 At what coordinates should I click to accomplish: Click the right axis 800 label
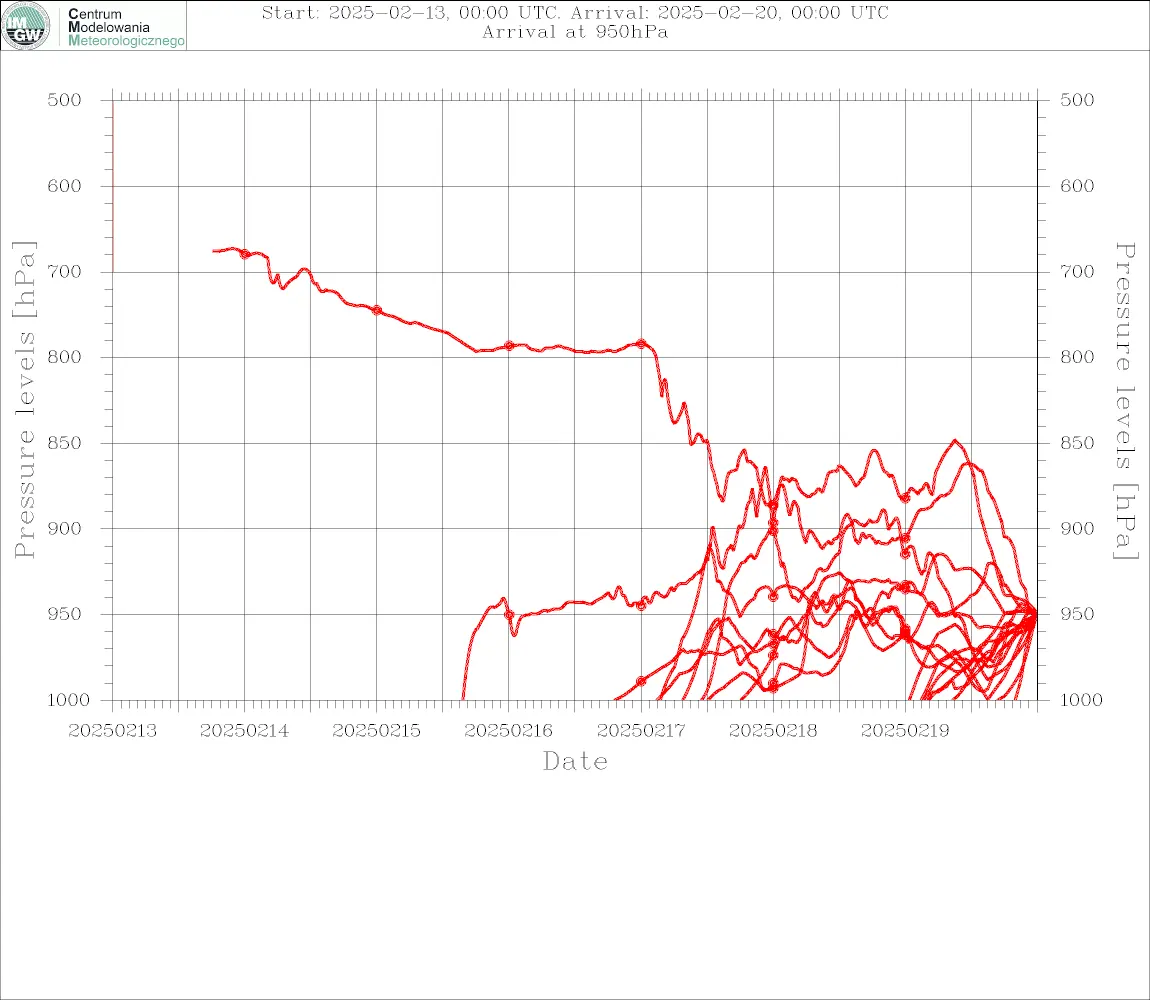coord(1077,357)
